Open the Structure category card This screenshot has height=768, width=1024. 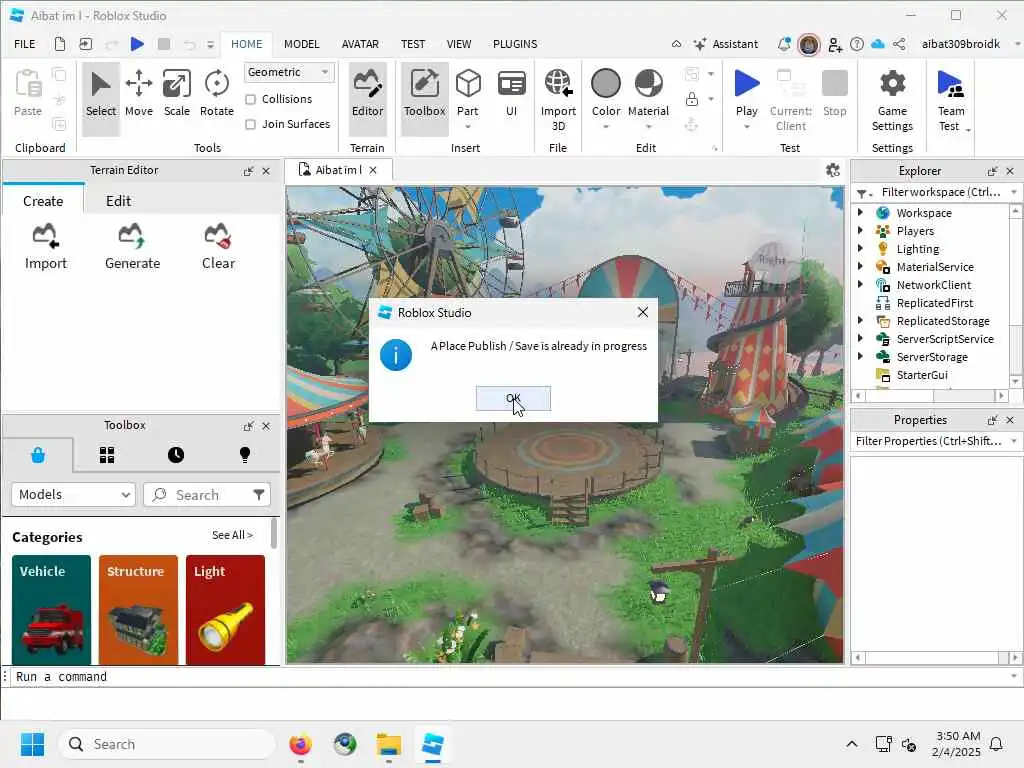click(x=138, y=609)
